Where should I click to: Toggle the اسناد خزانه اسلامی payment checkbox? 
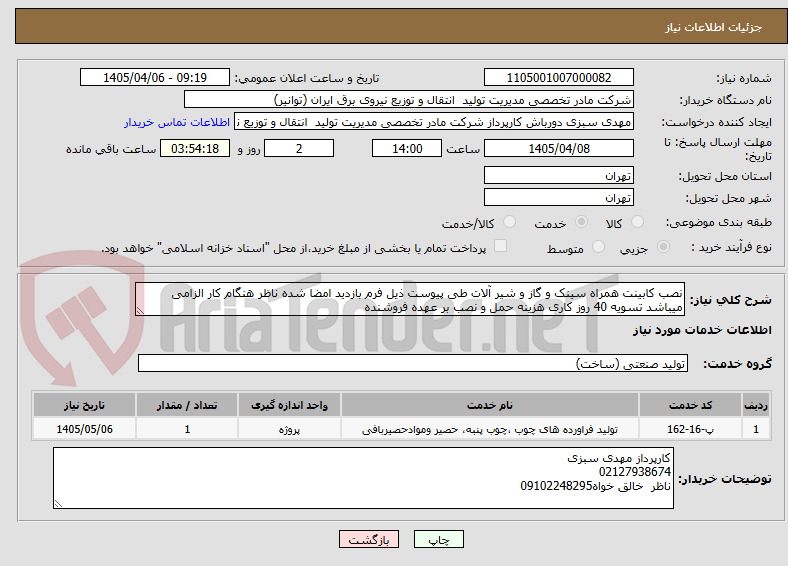coord(500,246)
